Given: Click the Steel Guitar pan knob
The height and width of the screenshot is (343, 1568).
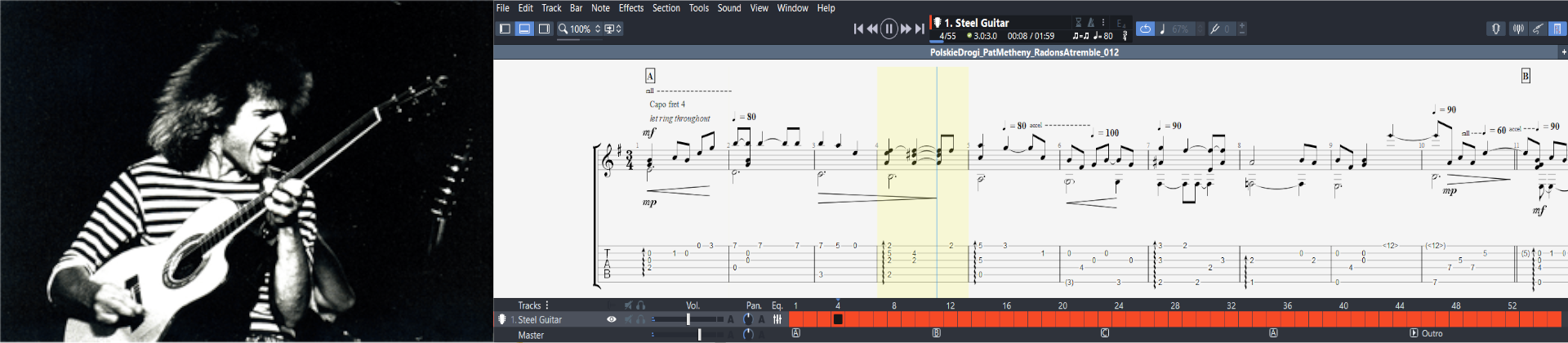Looking at the screenshot, I should (x=747, y=319).
